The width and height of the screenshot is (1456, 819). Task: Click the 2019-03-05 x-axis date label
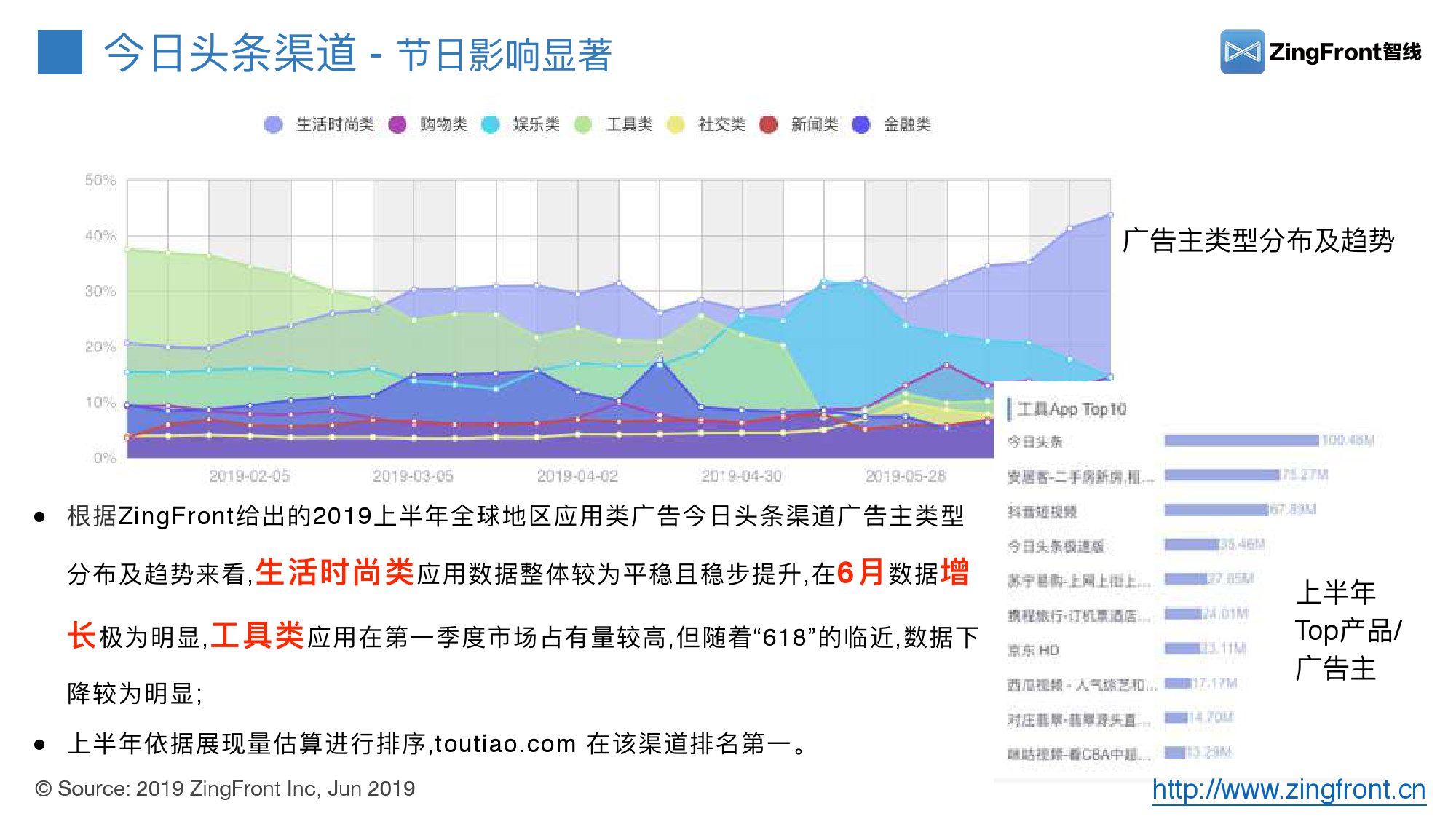(414, 476)
